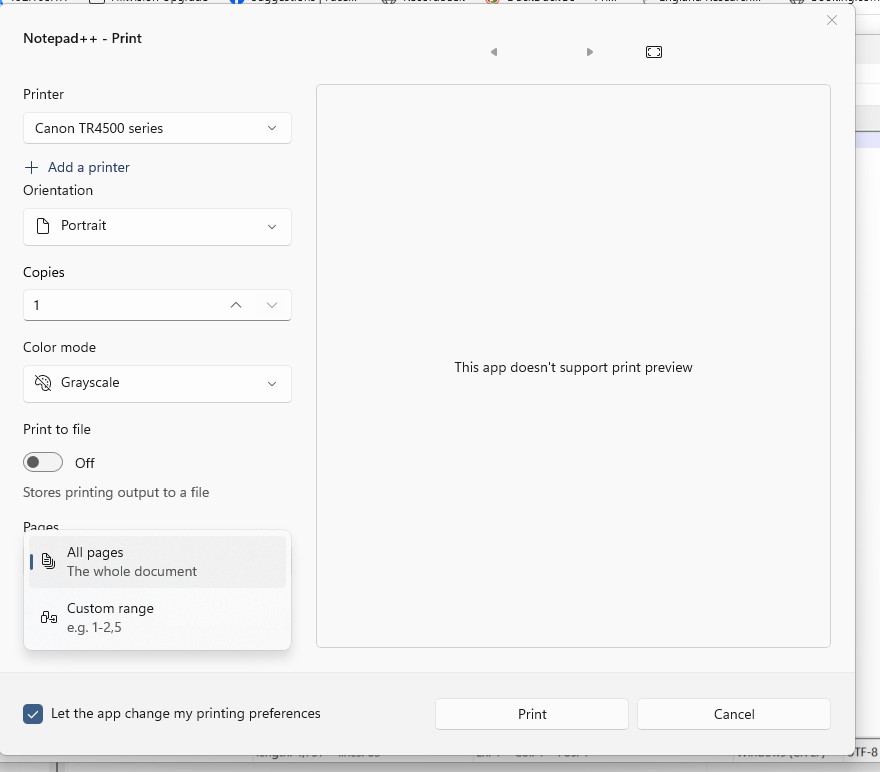
Task: Click the print preview pane
Action: click(573, 366)
